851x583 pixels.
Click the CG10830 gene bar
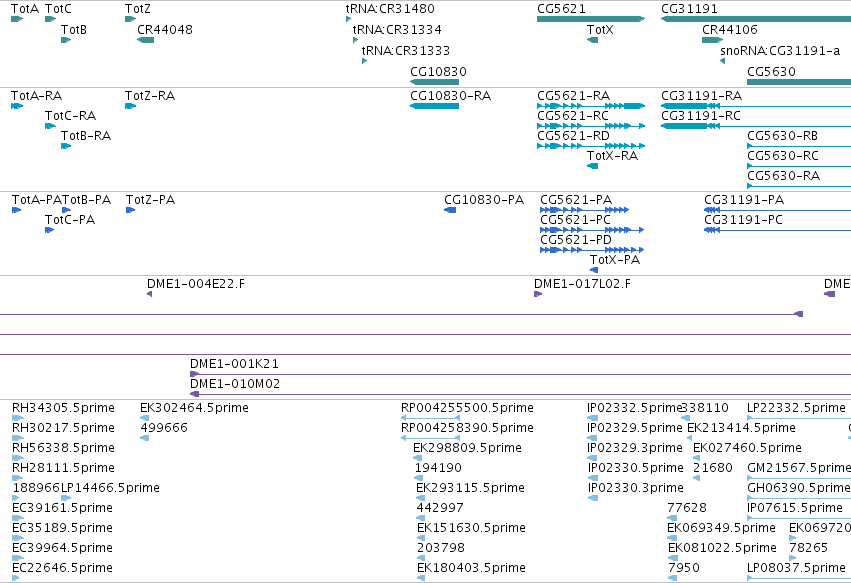[x=434, y=82]
